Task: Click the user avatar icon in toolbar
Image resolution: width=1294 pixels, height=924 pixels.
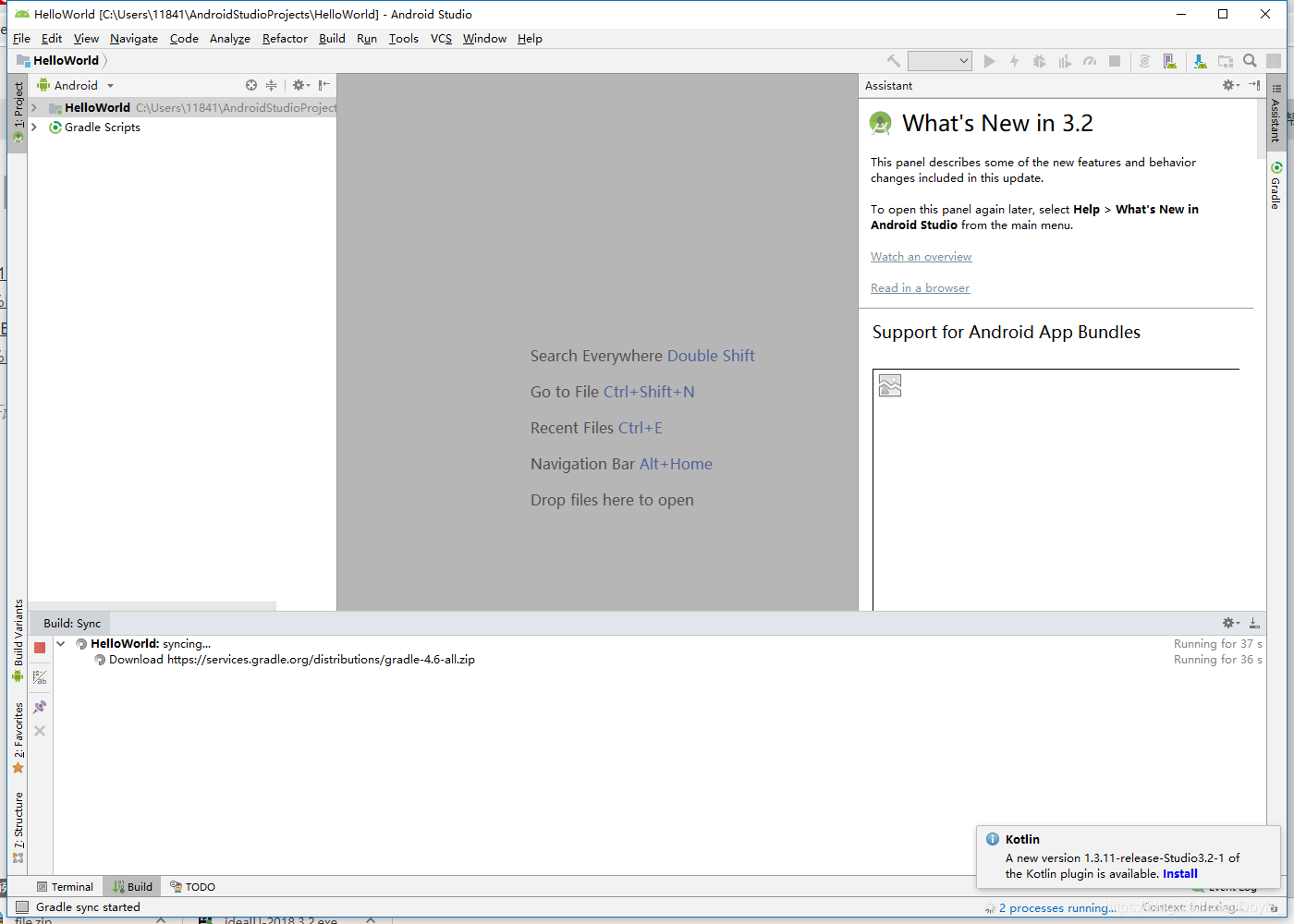Action: coord(1274,61)
